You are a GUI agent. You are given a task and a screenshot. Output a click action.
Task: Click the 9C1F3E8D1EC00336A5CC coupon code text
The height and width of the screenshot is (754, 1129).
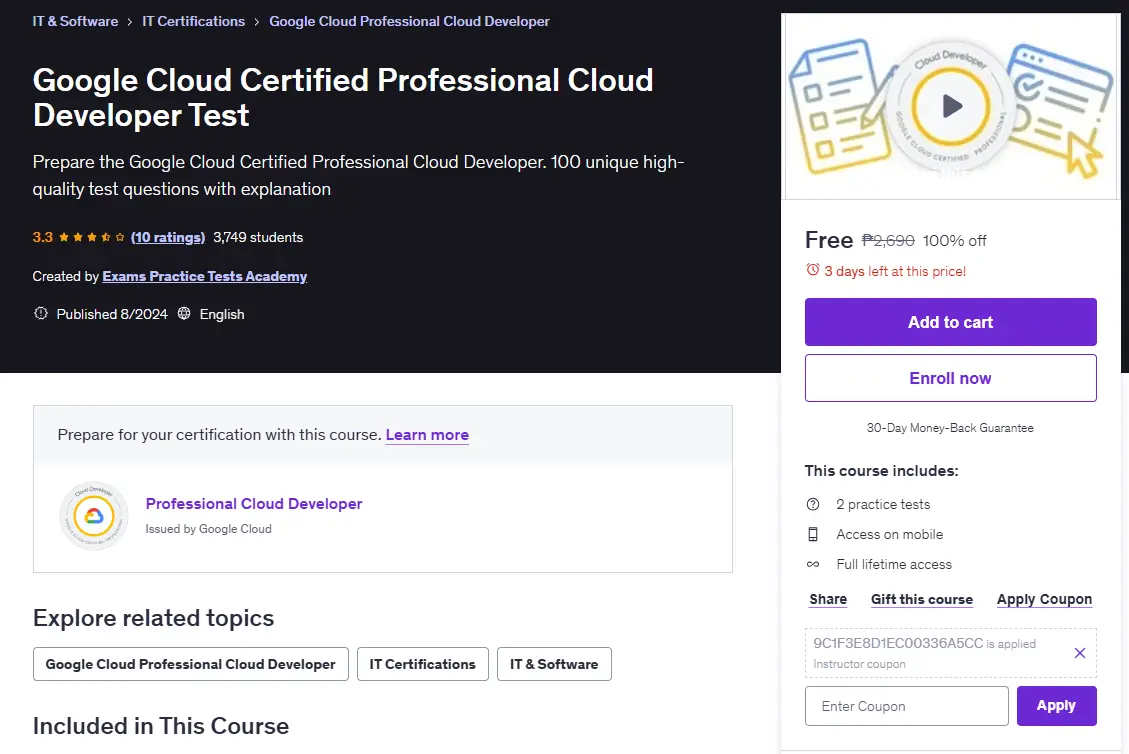tap(898, 643)
